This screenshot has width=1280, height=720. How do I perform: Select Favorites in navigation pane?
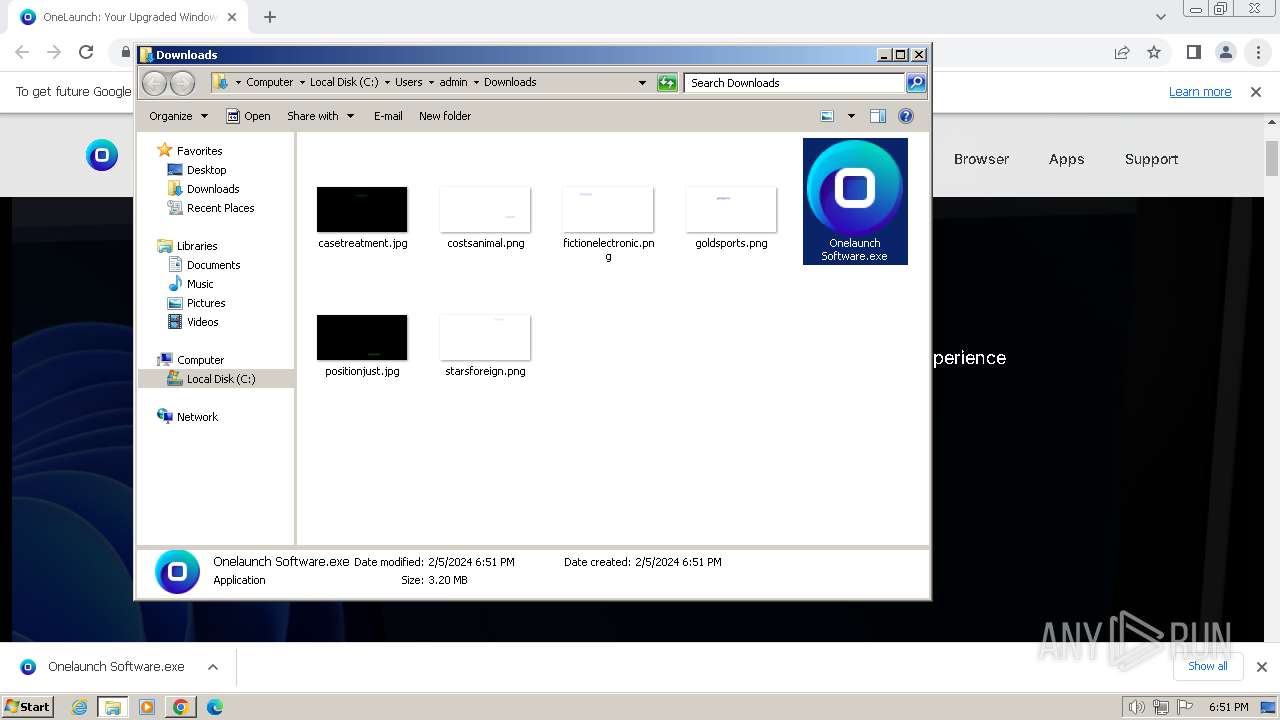(199, 151)
